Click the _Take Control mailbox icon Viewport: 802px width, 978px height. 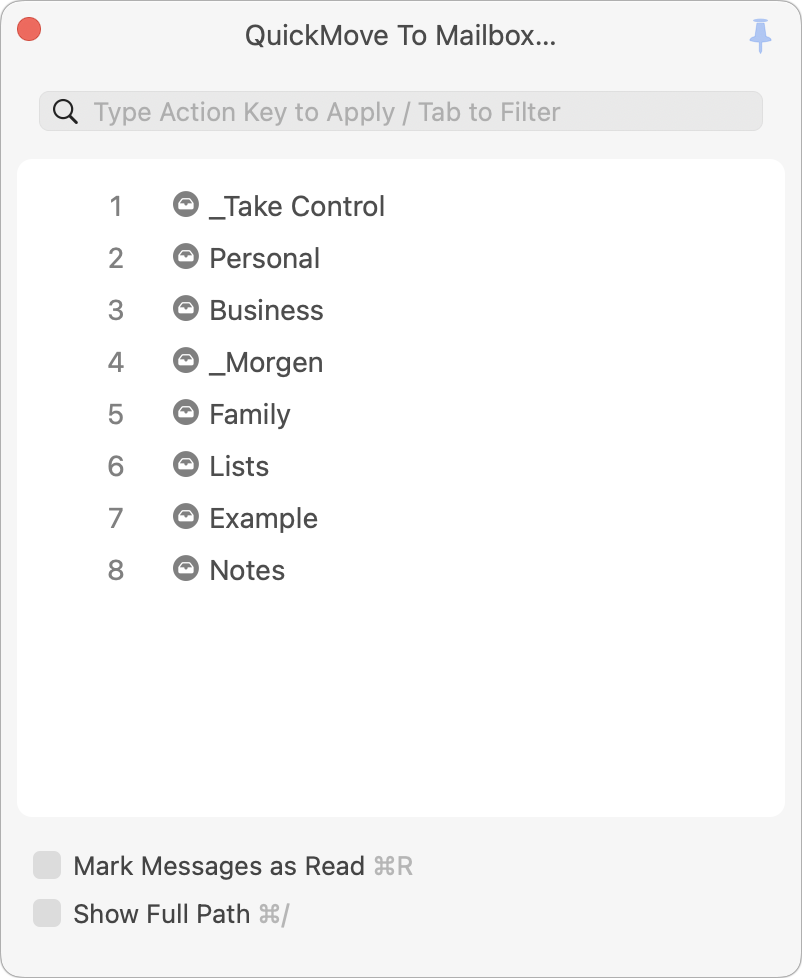(x=186, y=205)
